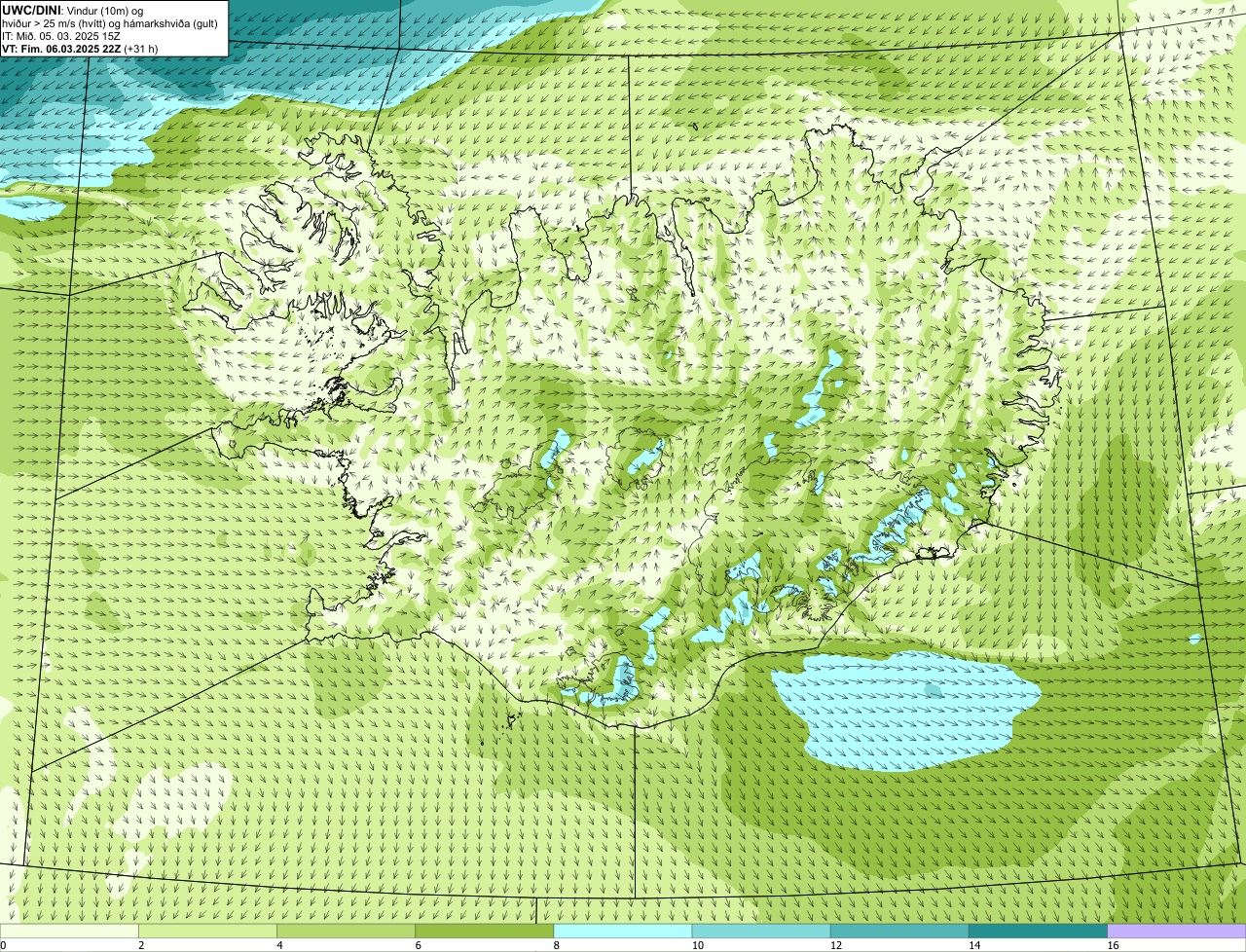The image size is (1246, 952).
Task: Click the pale cream 0–2 m/s legend swatch
Action: [x=69, y=931]
